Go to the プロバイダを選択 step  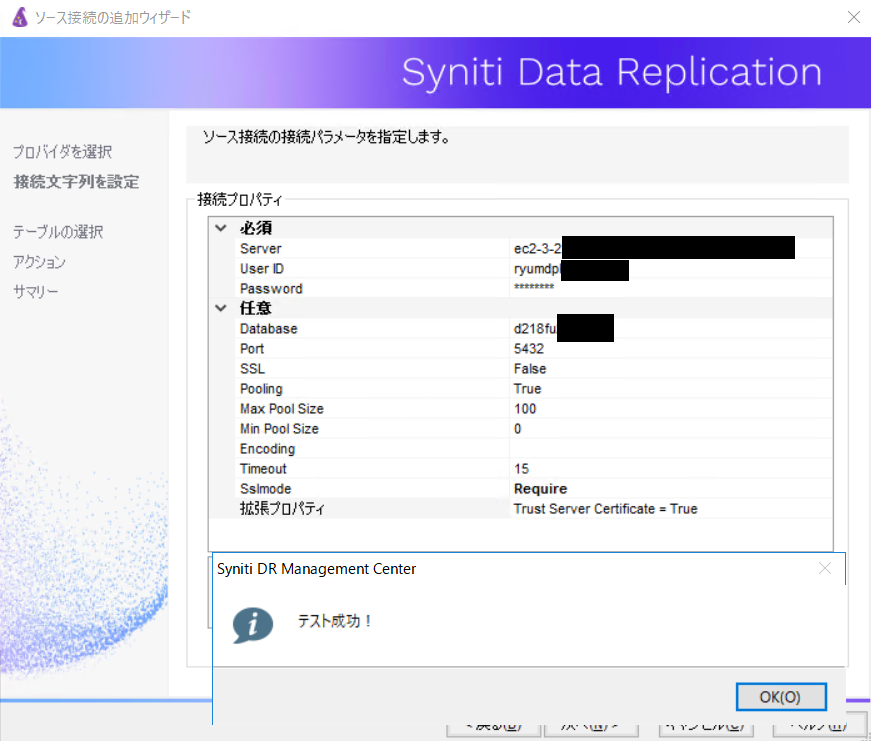tap(62, 152)
